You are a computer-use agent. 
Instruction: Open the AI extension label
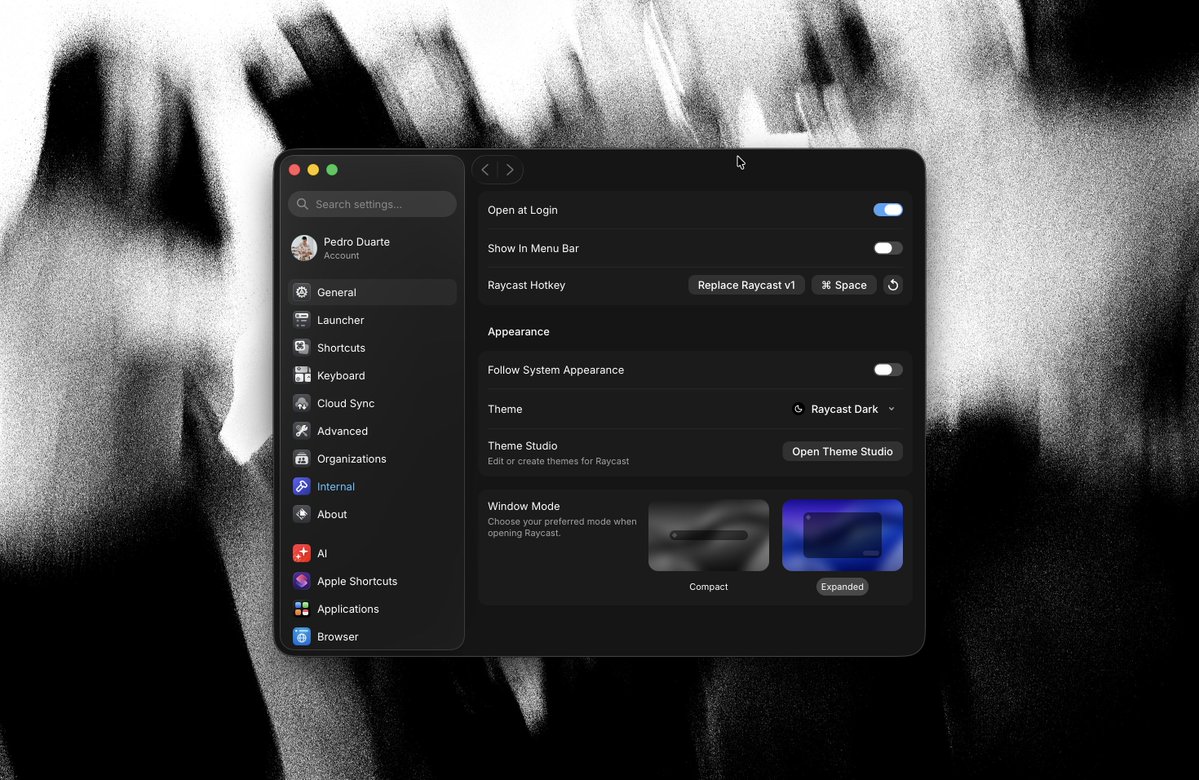[322, 553]
